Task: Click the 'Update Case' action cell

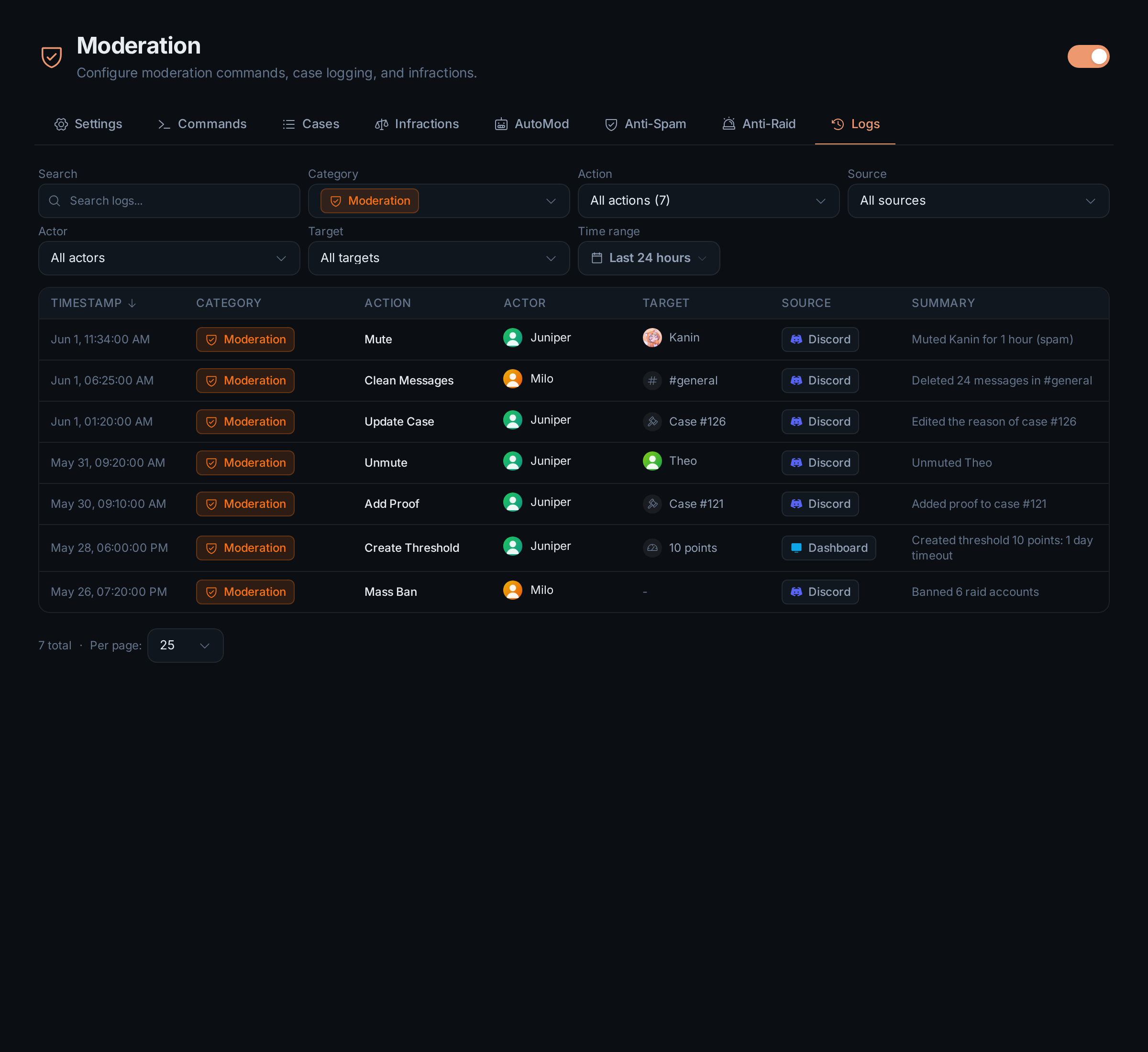Action: coord(399,422)
